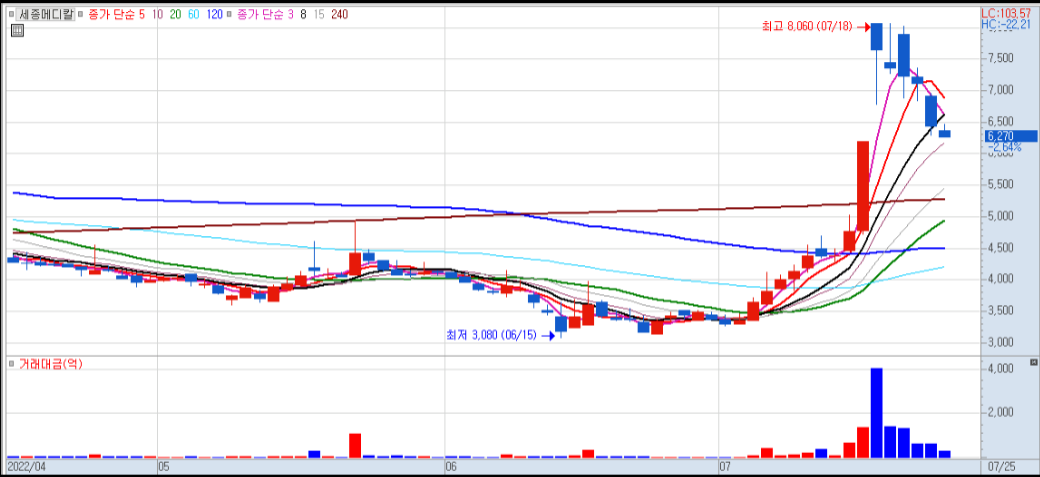The height and width of the screenshot is (477, 1040).
Task: Toggle square marker before 종가 단순 3
Action: point(230,14)
